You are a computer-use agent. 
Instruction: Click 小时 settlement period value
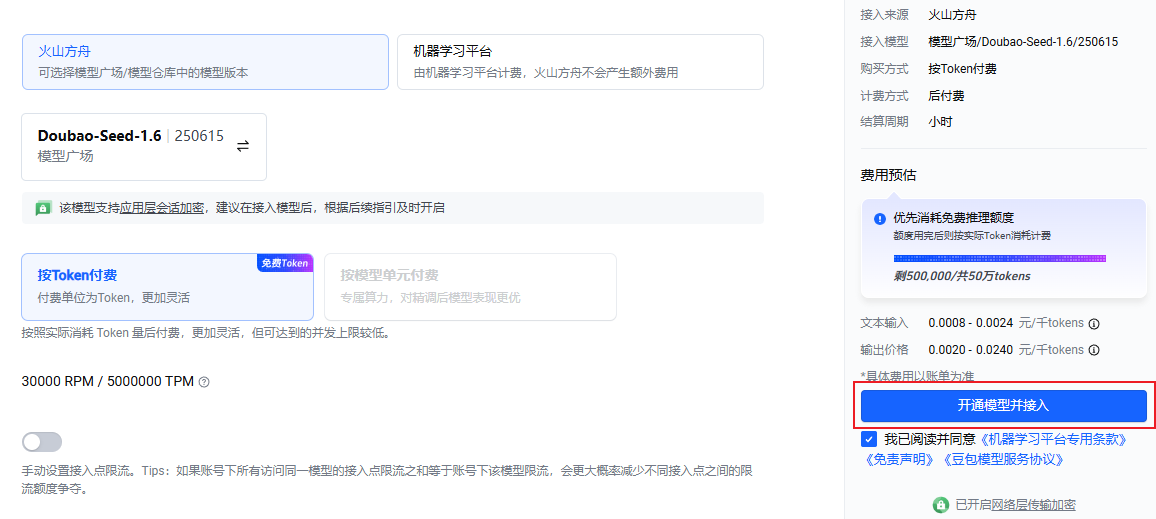[941, 122]
